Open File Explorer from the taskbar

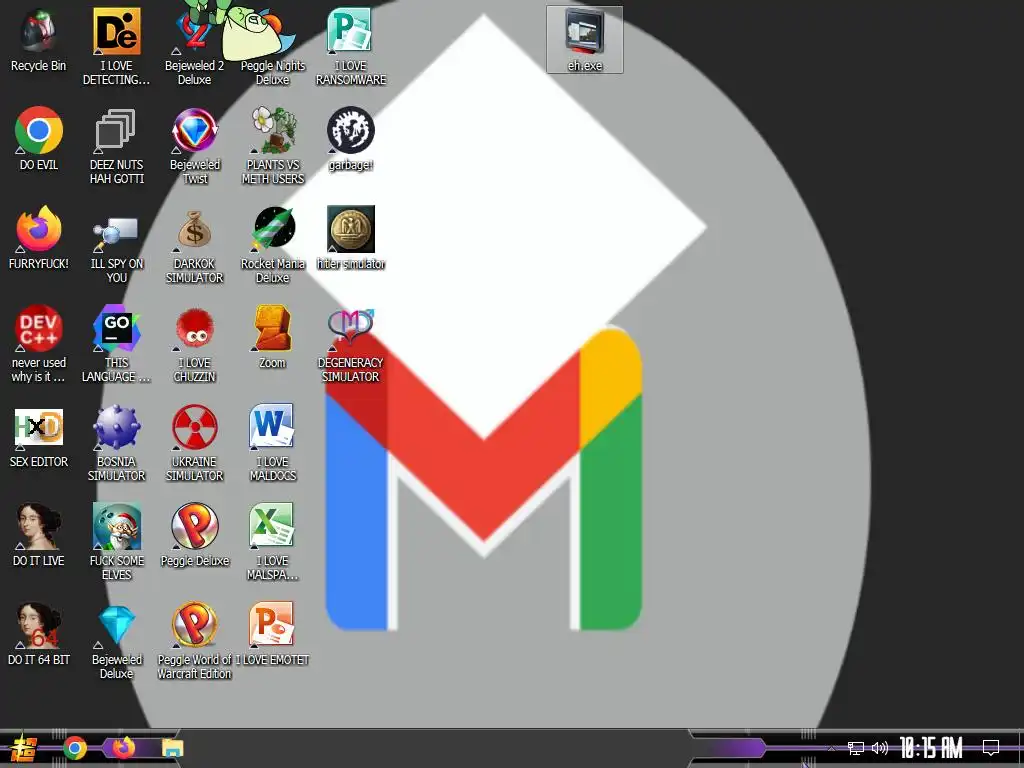[172, 748]
